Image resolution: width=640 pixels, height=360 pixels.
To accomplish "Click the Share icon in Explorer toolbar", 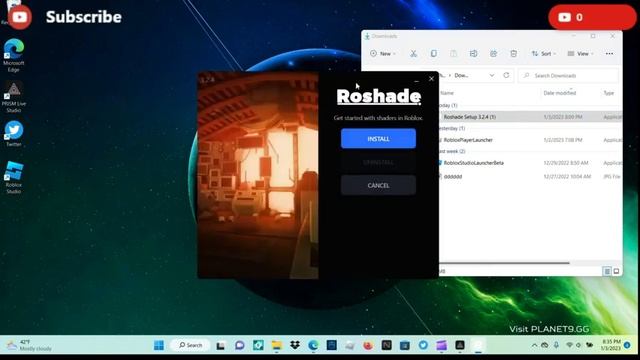I will (493, 53).
